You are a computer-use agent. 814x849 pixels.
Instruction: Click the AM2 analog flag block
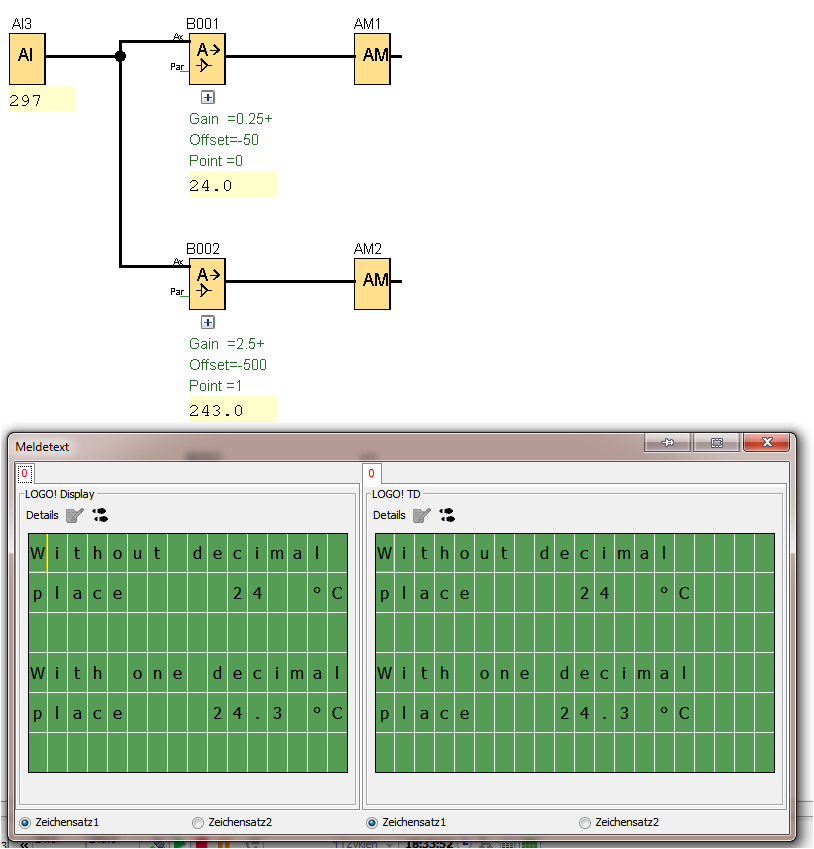click(372, 284)
